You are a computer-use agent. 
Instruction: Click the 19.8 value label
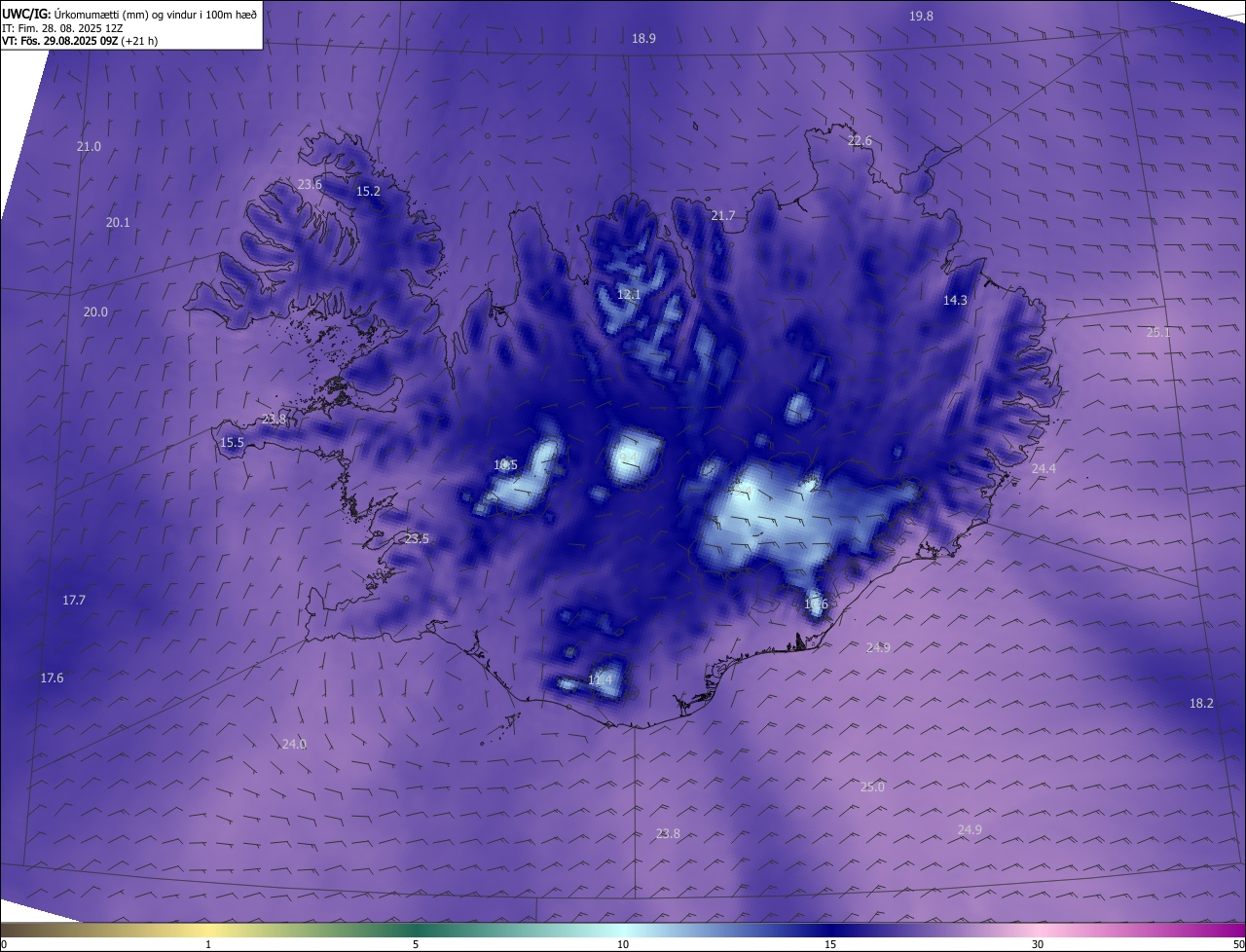coord(921,17)
